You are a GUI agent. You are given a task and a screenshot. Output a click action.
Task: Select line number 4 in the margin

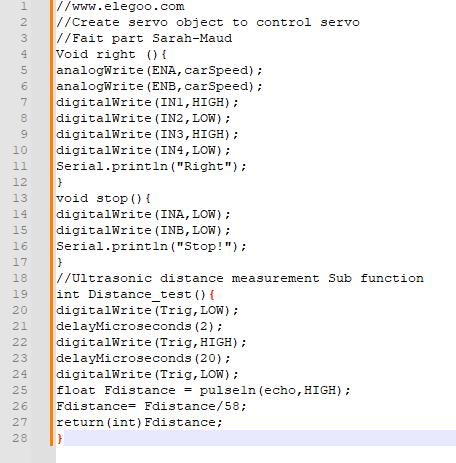(24, 54)
